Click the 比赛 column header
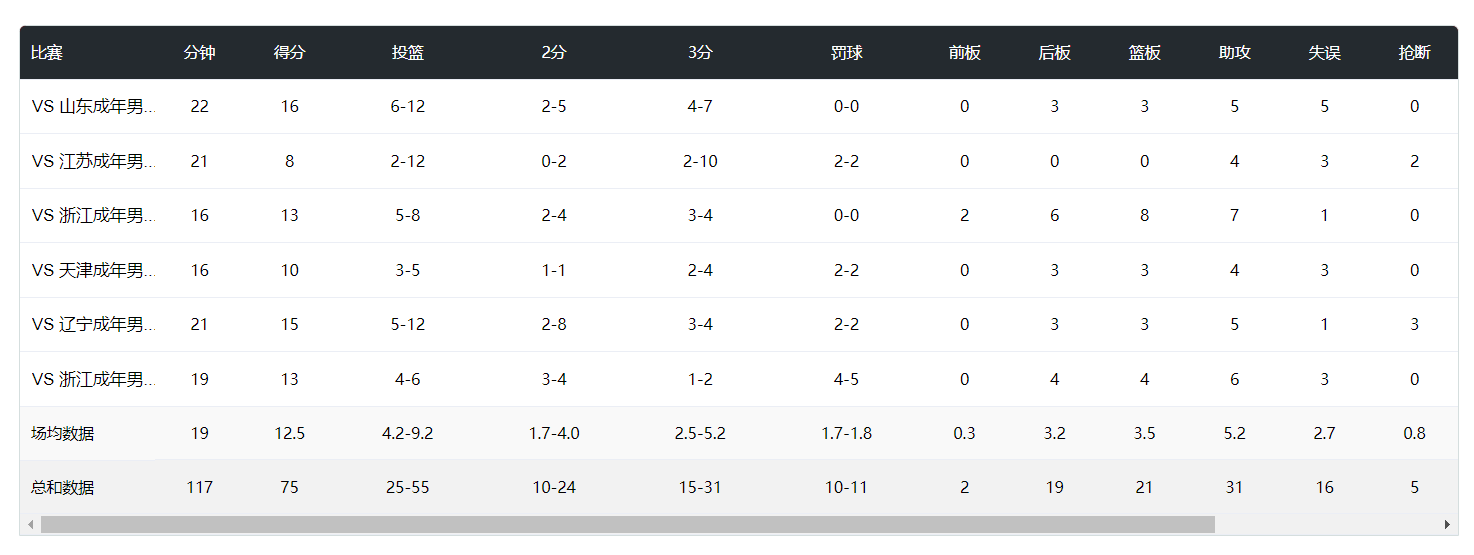The image size is (1474, 555). (47, 53)
